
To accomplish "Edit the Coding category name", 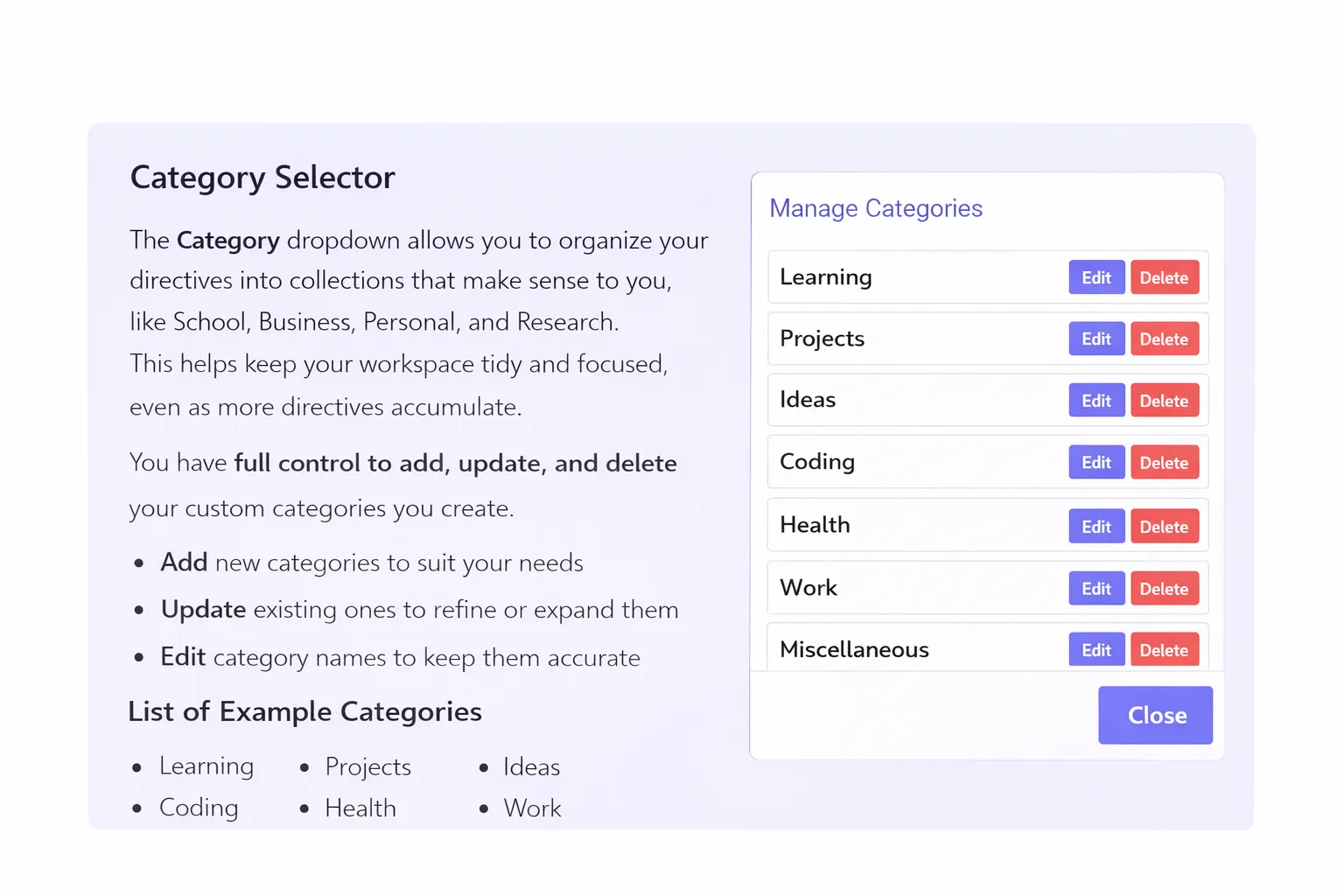I will (x=1095, y=462).
